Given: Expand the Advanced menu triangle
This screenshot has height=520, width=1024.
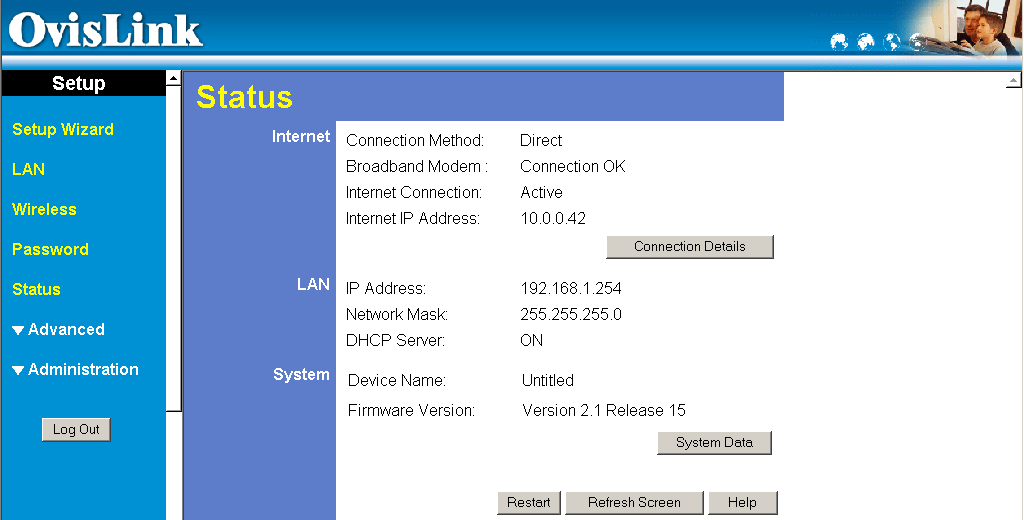Looking at the screenshot, I should click(x=18, y=330).
